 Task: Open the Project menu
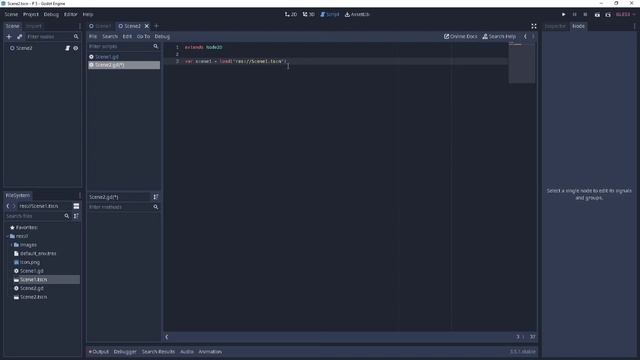(x=31, y=14)
